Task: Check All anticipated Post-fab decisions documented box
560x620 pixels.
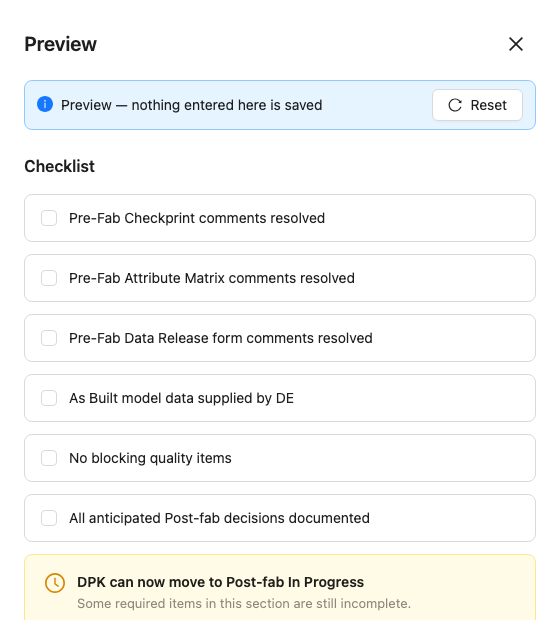Action: point(49,518)
